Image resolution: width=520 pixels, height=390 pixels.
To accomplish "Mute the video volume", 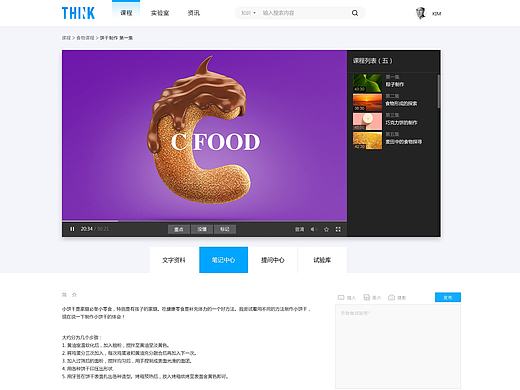I will (313, 229).
